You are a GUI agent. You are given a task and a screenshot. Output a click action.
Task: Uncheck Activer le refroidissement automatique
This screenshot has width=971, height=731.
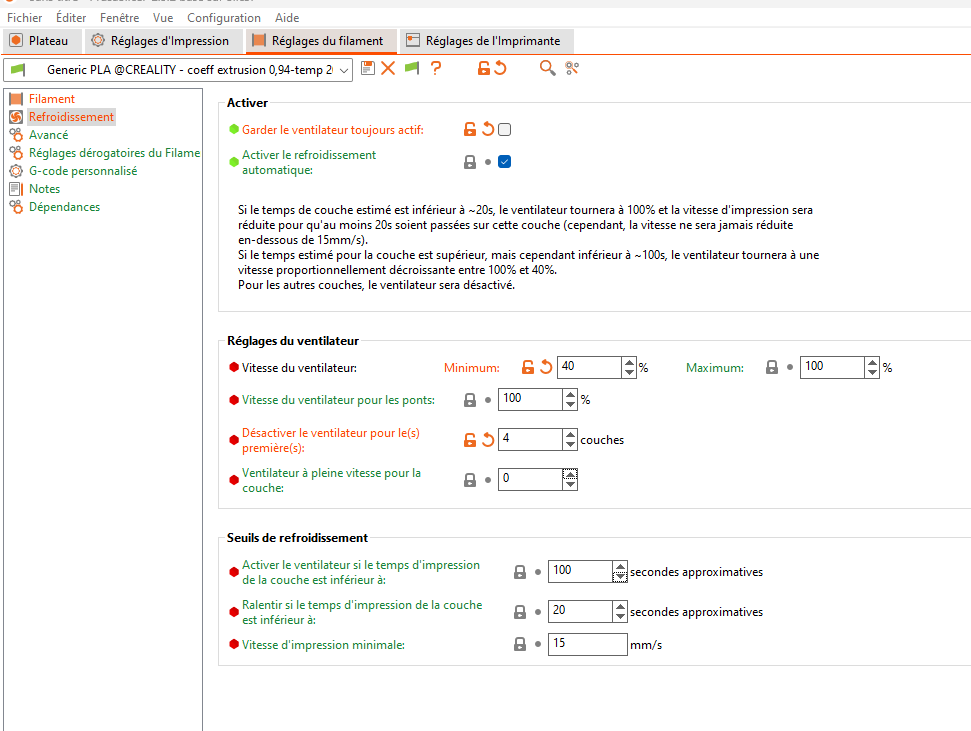tap(505, 162)
